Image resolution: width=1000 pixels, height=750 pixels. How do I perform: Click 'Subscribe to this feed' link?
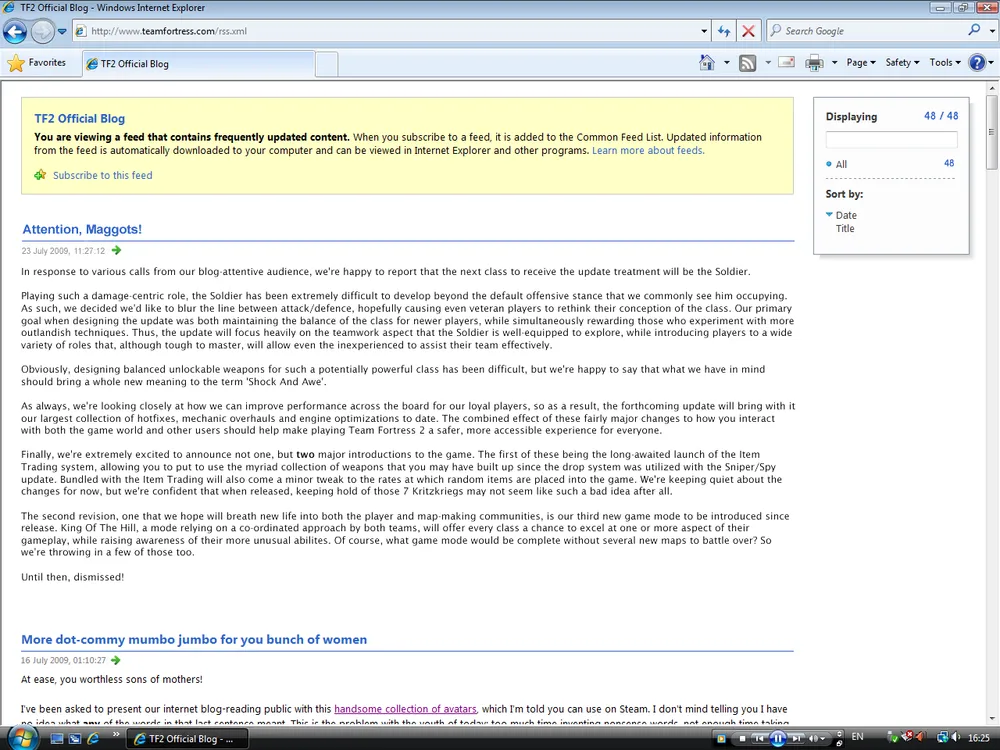[103, 175]
